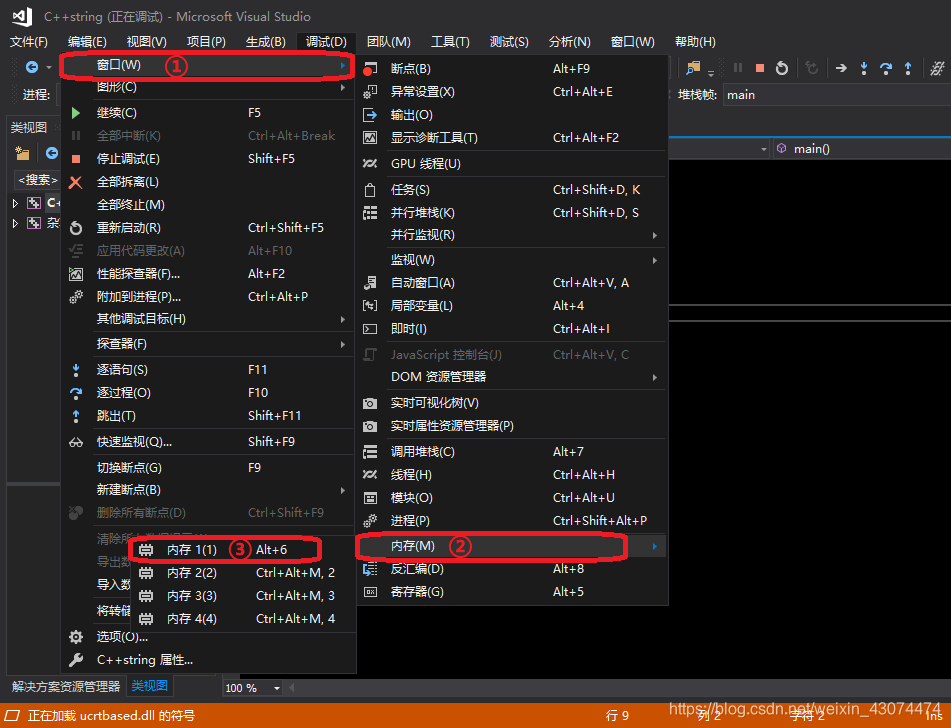Open 任务(S) window entry

tap(512, 190)
